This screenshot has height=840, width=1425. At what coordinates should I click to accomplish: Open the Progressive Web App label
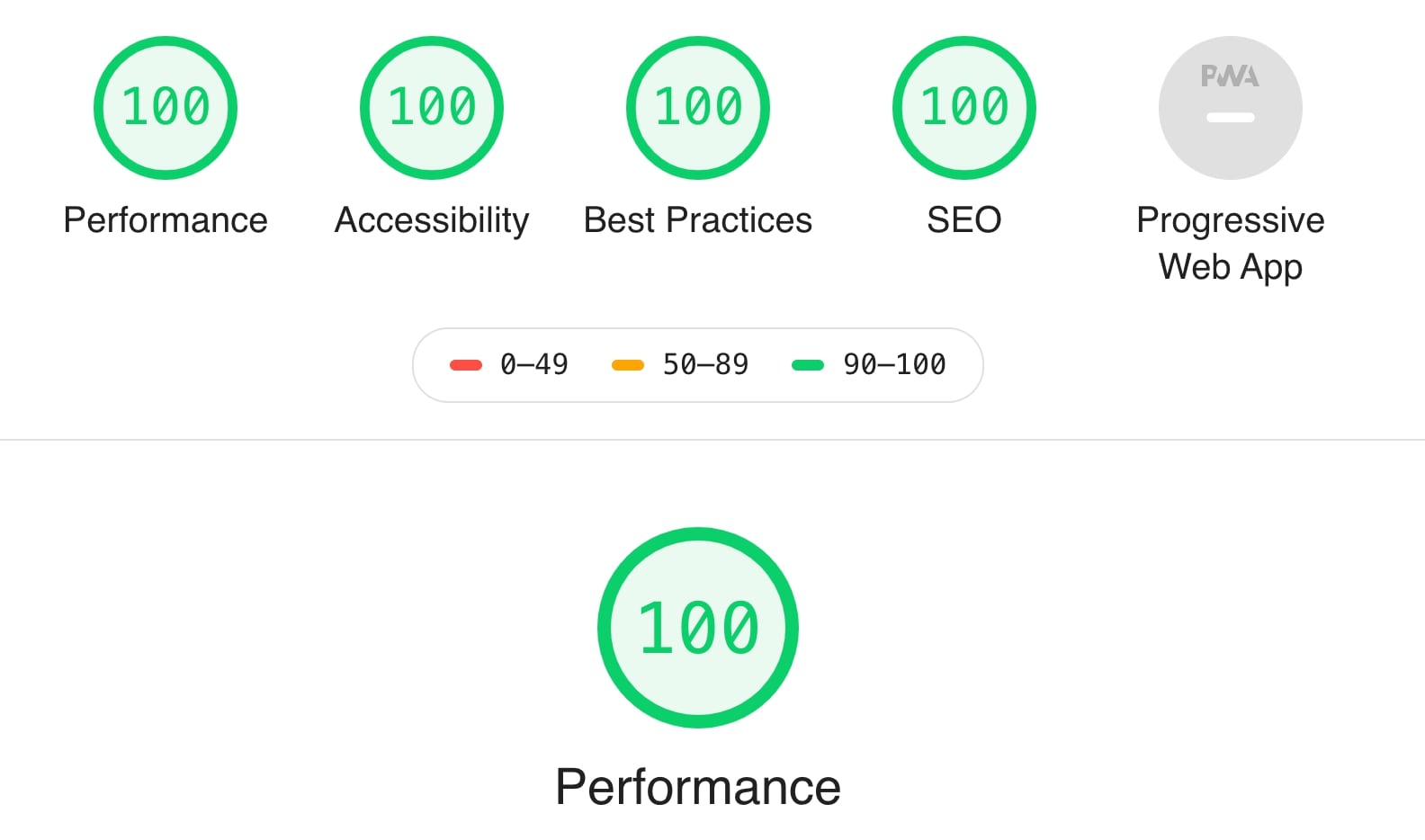(x=1231, y=244)
